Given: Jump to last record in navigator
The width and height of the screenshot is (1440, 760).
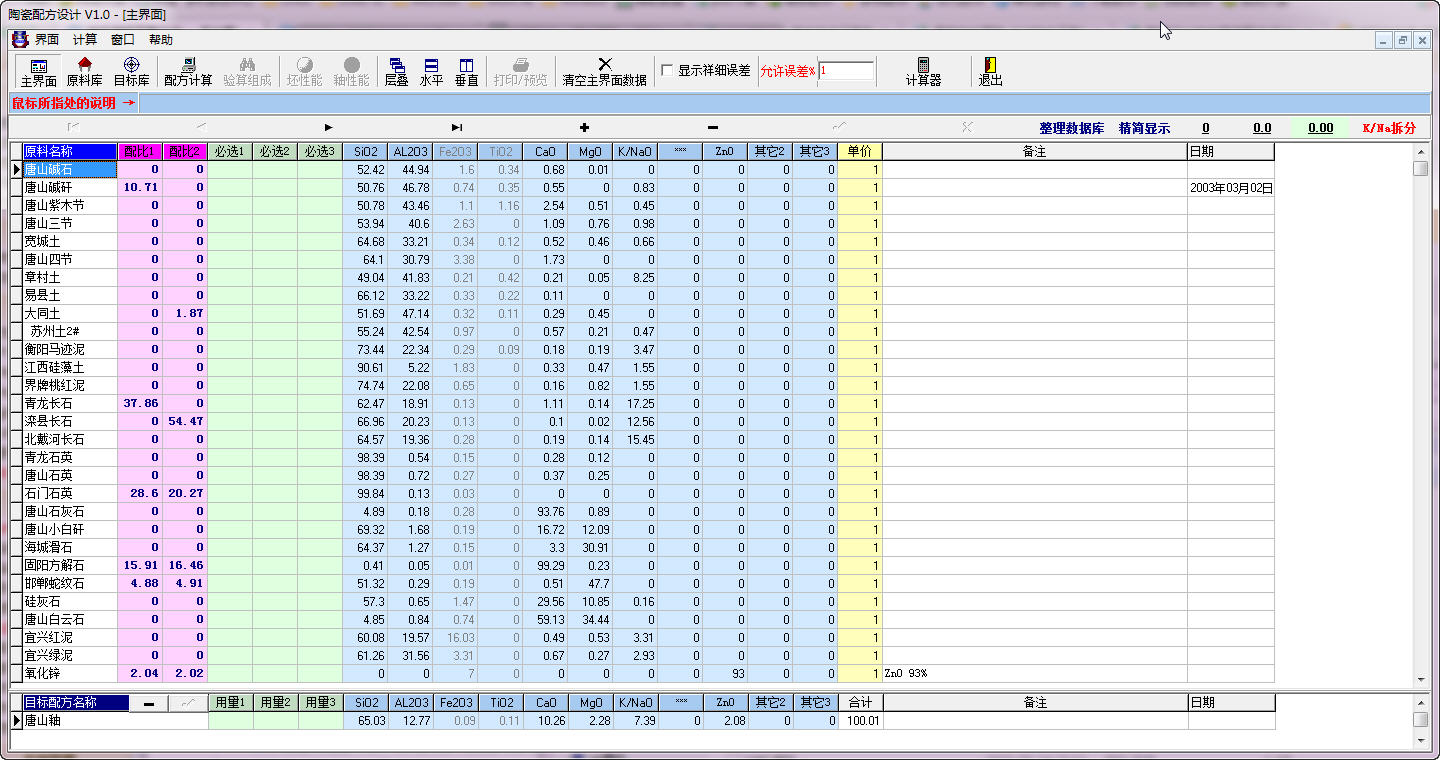Looking at the screenshot, I should click(x=457, y=128).
